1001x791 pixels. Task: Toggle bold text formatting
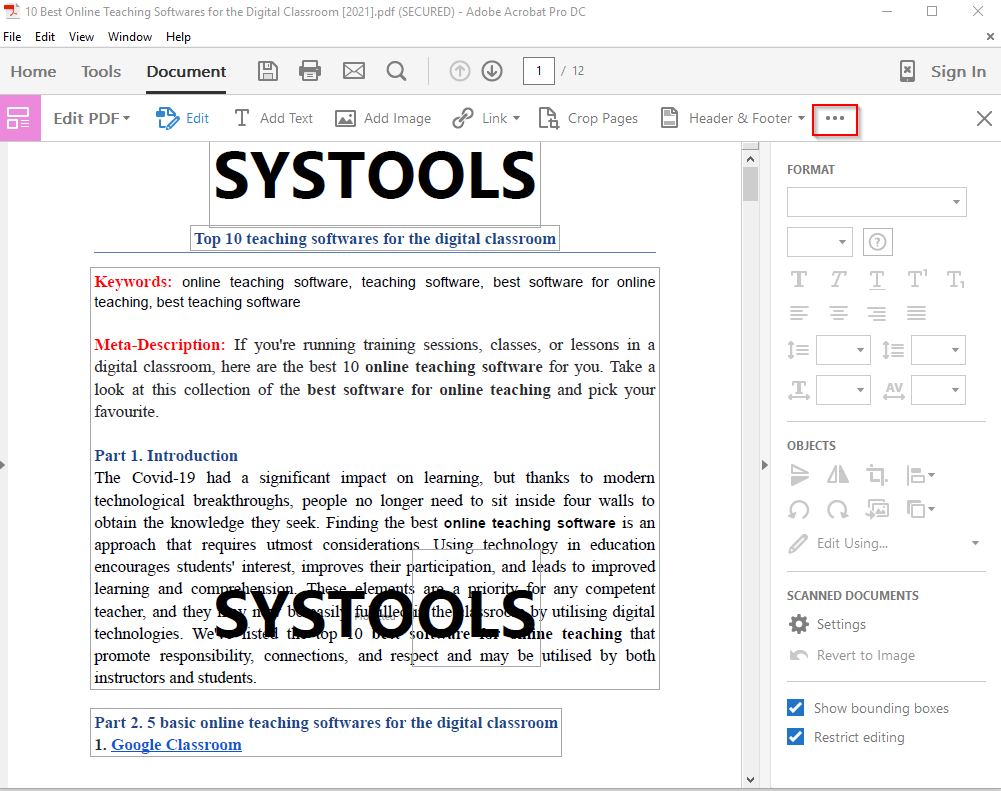click(799, 279)
